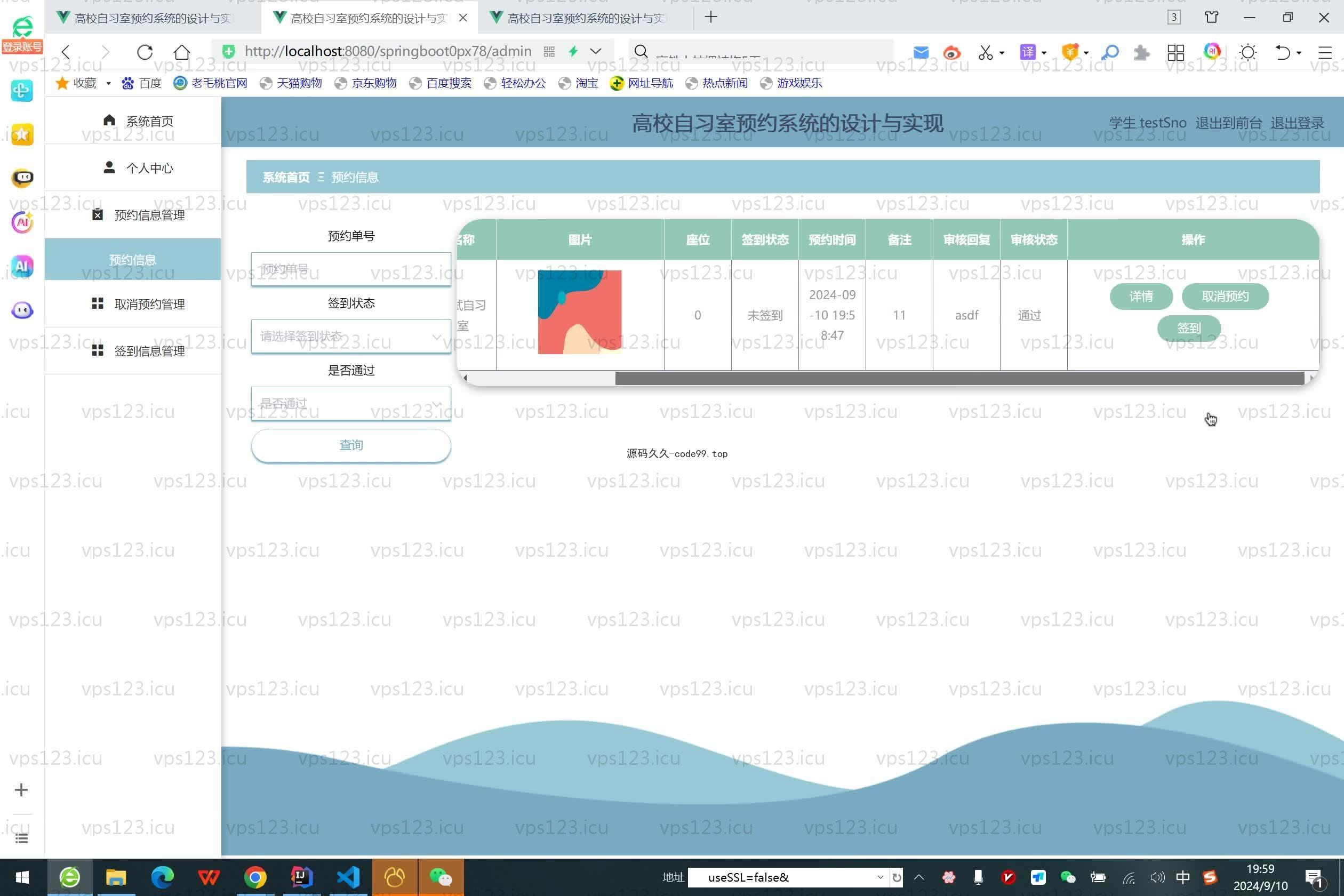Click the translate toolbar icon
Screen dimensions: 1344x896
click(x=1027, y=53)
